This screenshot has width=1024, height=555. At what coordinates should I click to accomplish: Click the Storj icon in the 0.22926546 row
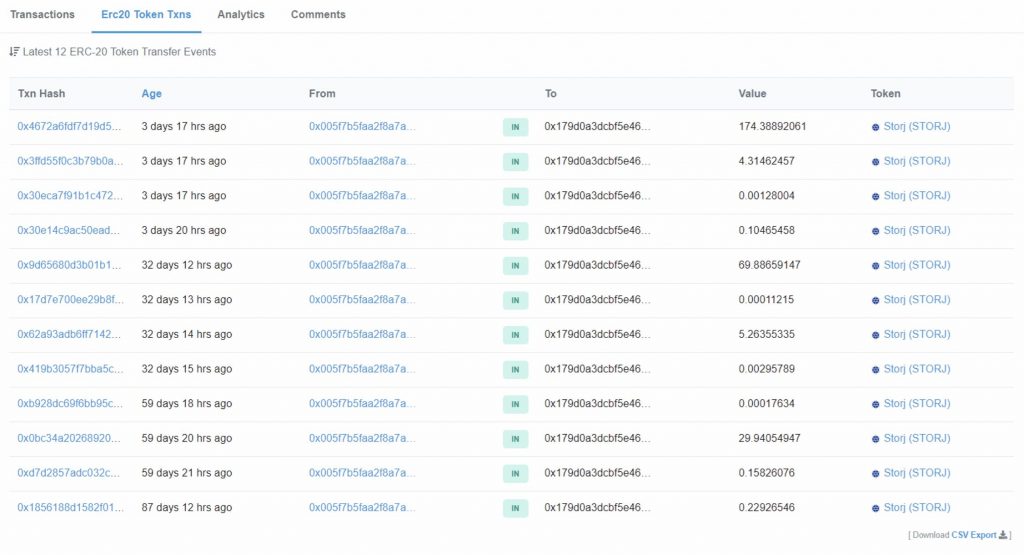point(876,508)
